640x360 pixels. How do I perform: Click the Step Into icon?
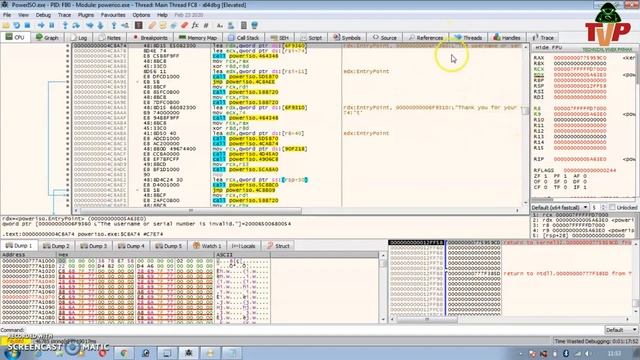pos(65,25)
